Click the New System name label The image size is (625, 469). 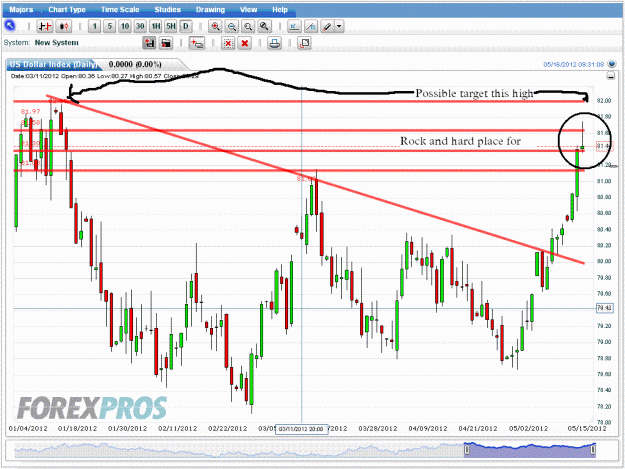(x=57, y=43)
